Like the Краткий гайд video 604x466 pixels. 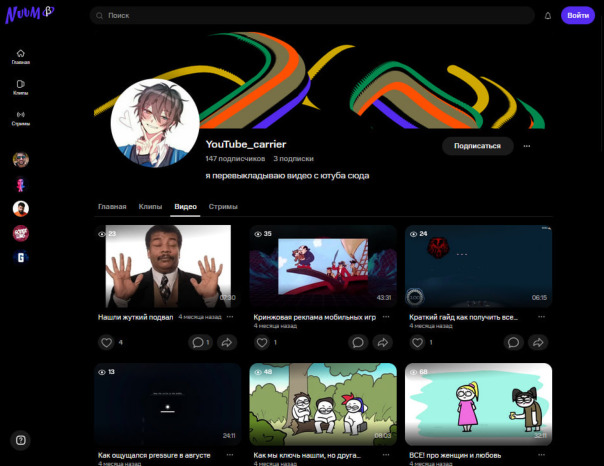(x=418, y=342)
